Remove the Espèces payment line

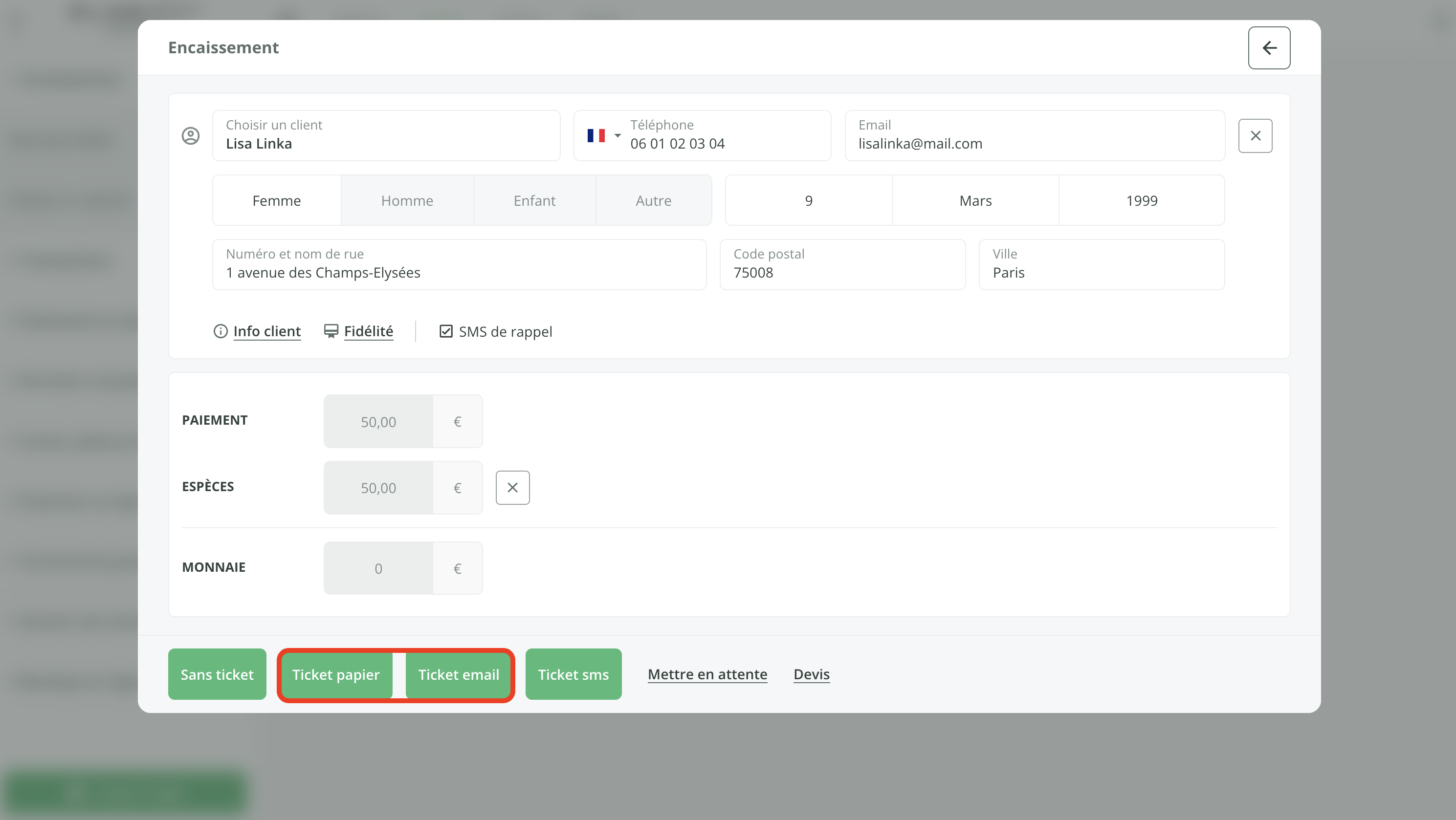[512, 487]
